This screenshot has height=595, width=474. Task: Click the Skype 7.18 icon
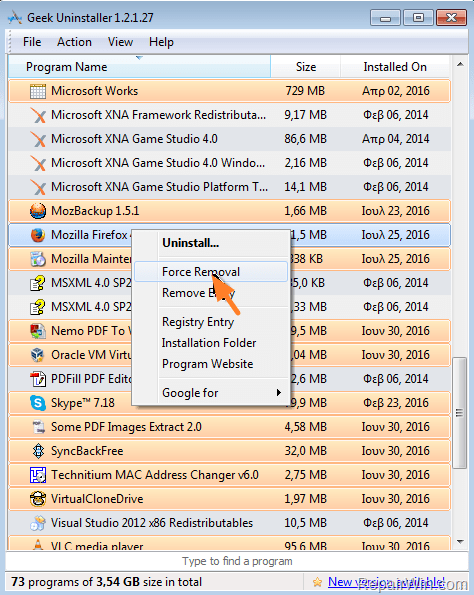(38, 403)
